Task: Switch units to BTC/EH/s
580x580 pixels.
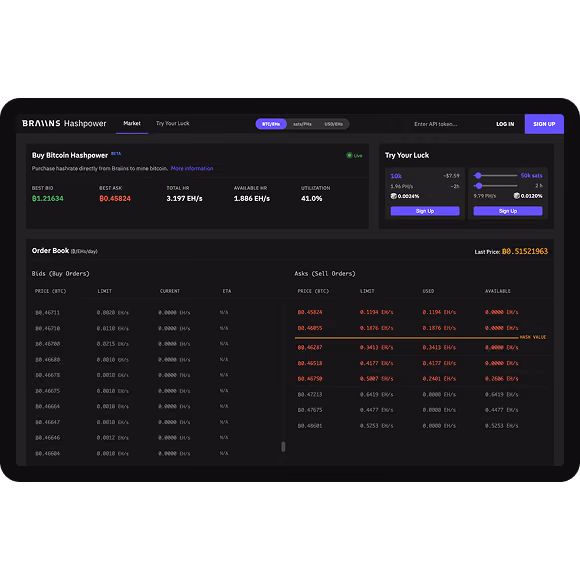Action: [x=271, y=124]
